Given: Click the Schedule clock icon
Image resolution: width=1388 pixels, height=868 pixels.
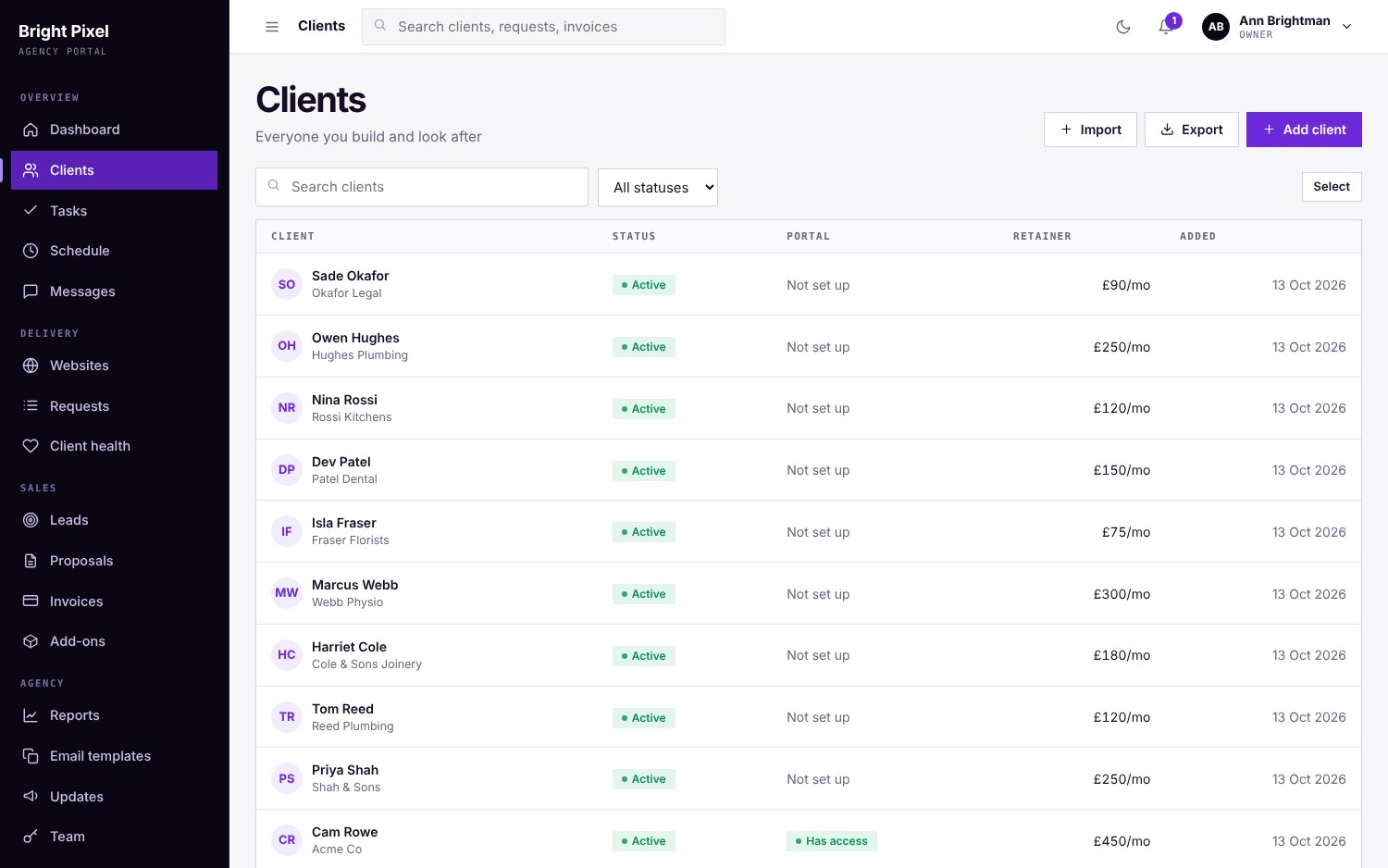Looking at the screenshot, I should [x=31, y=251].
